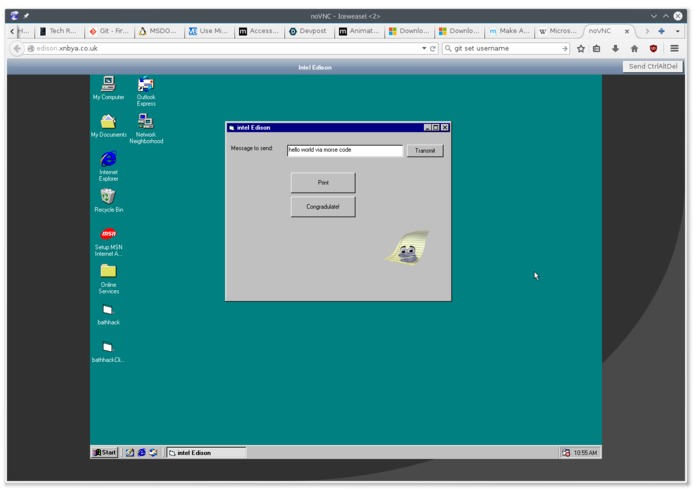Viewport: 695px width, 494px height.
Task: Launch Internet Explorer desktop icon
Action: point(108,166)
